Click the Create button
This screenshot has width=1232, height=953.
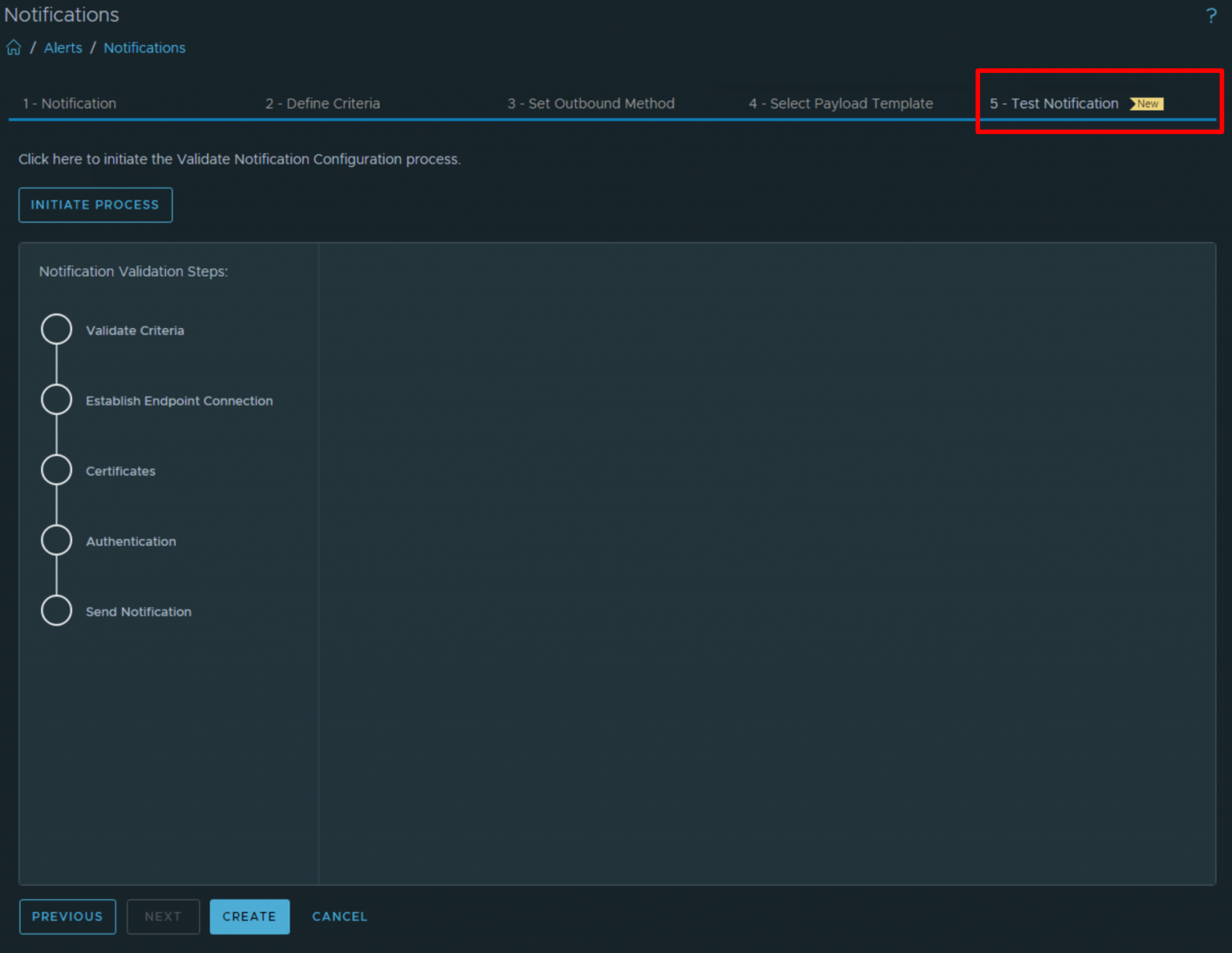[249, 916]
